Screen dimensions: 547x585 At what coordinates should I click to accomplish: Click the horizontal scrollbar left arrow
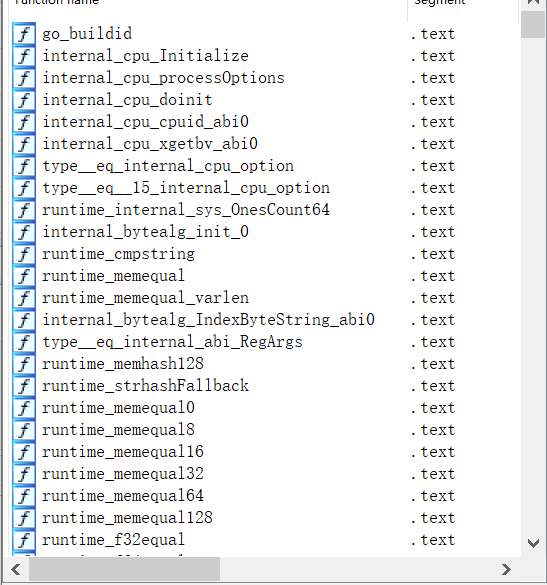[x=16, y=569]
